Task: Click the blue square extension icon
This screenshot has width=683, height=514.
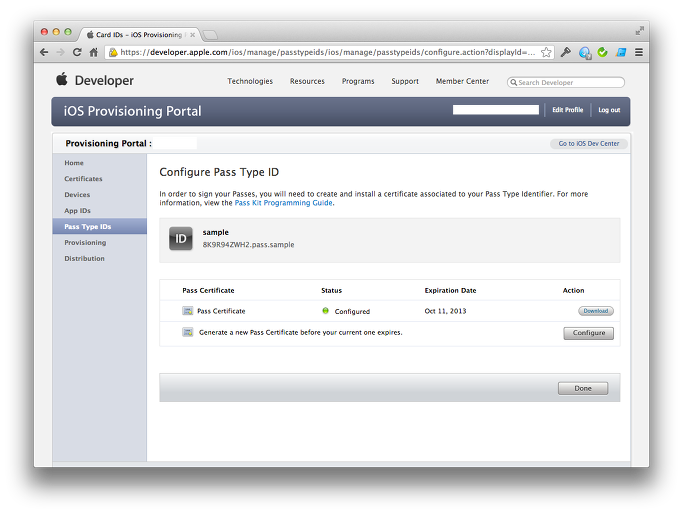Action: click(621, 52)
